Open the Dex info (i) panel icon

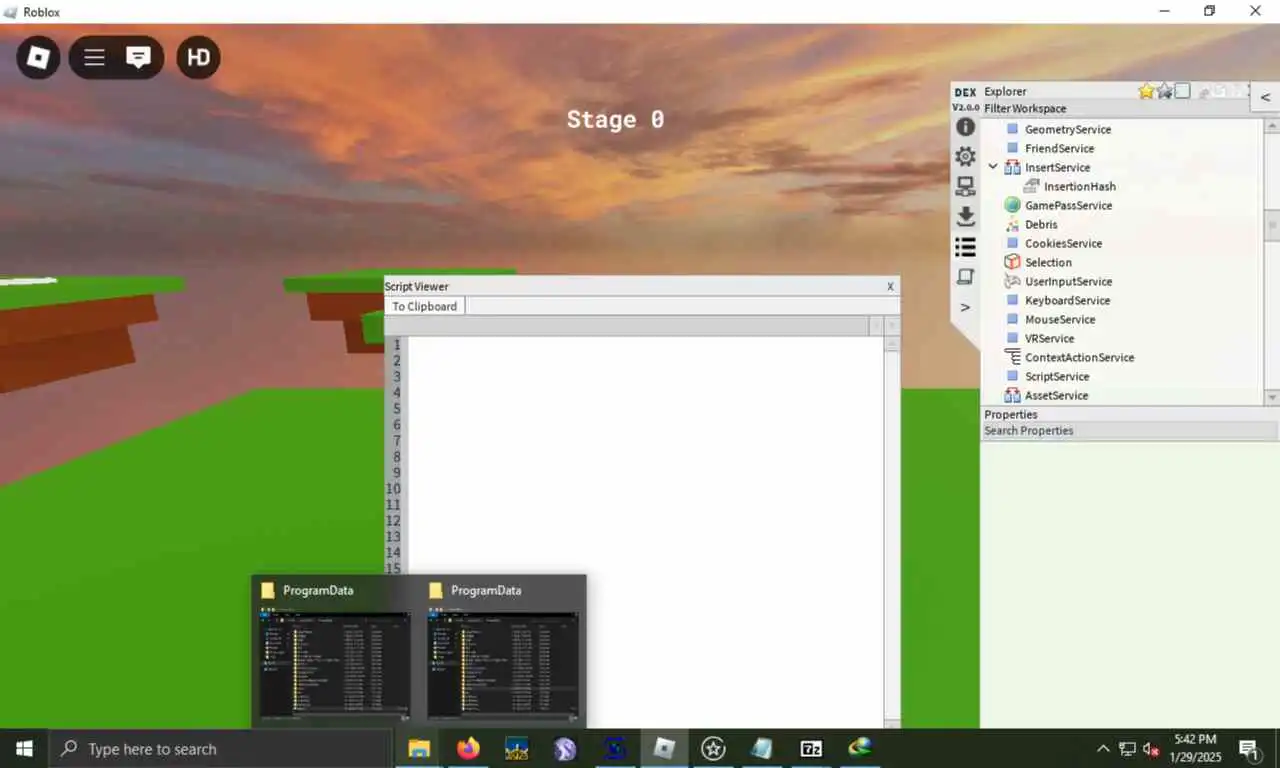click(965, 127)
